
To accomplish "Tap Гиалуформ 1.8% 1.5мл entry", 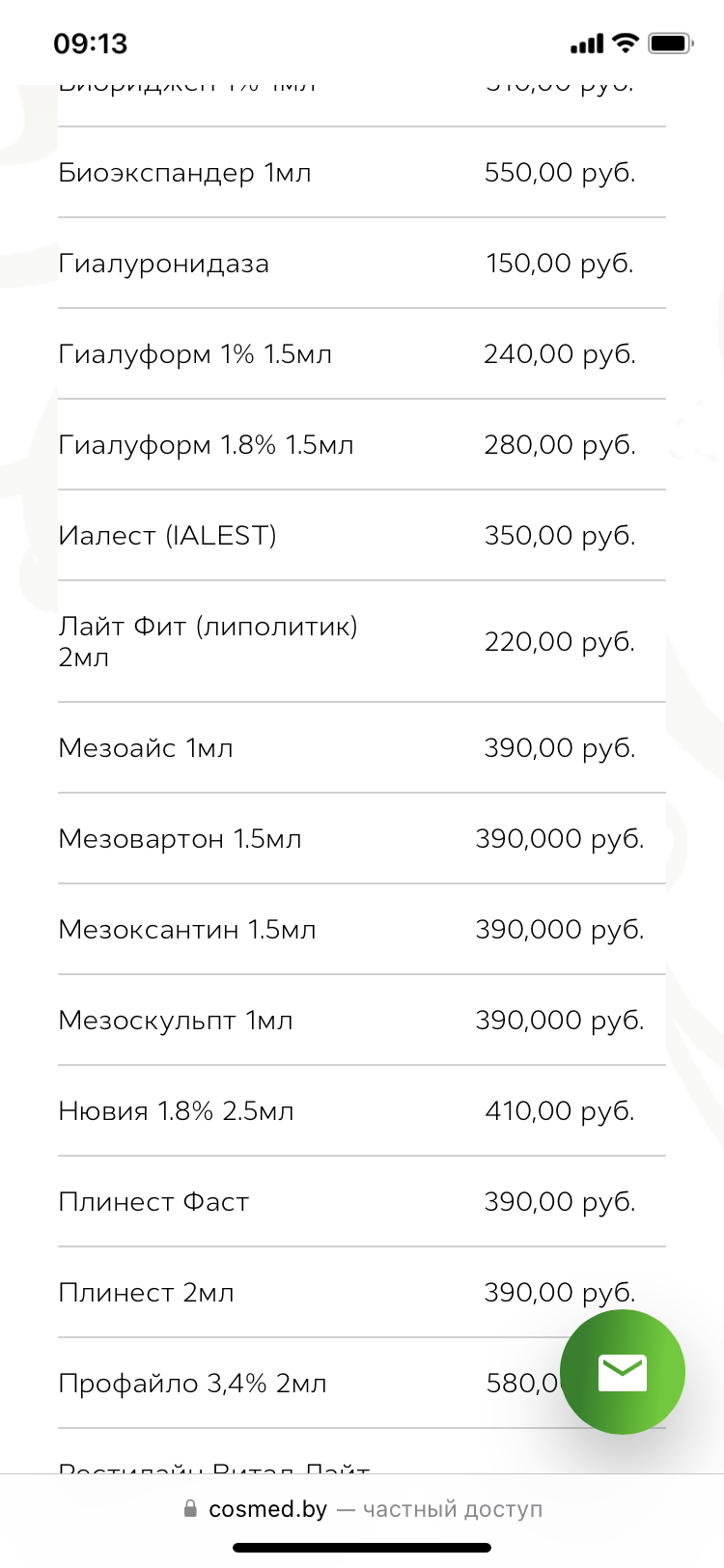I will pyautogui.click(x=206, y=445).
